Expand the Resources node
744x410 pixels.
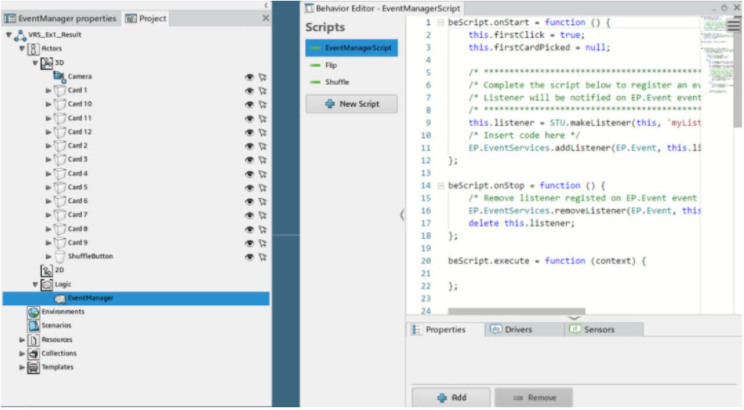click(22, 339)
